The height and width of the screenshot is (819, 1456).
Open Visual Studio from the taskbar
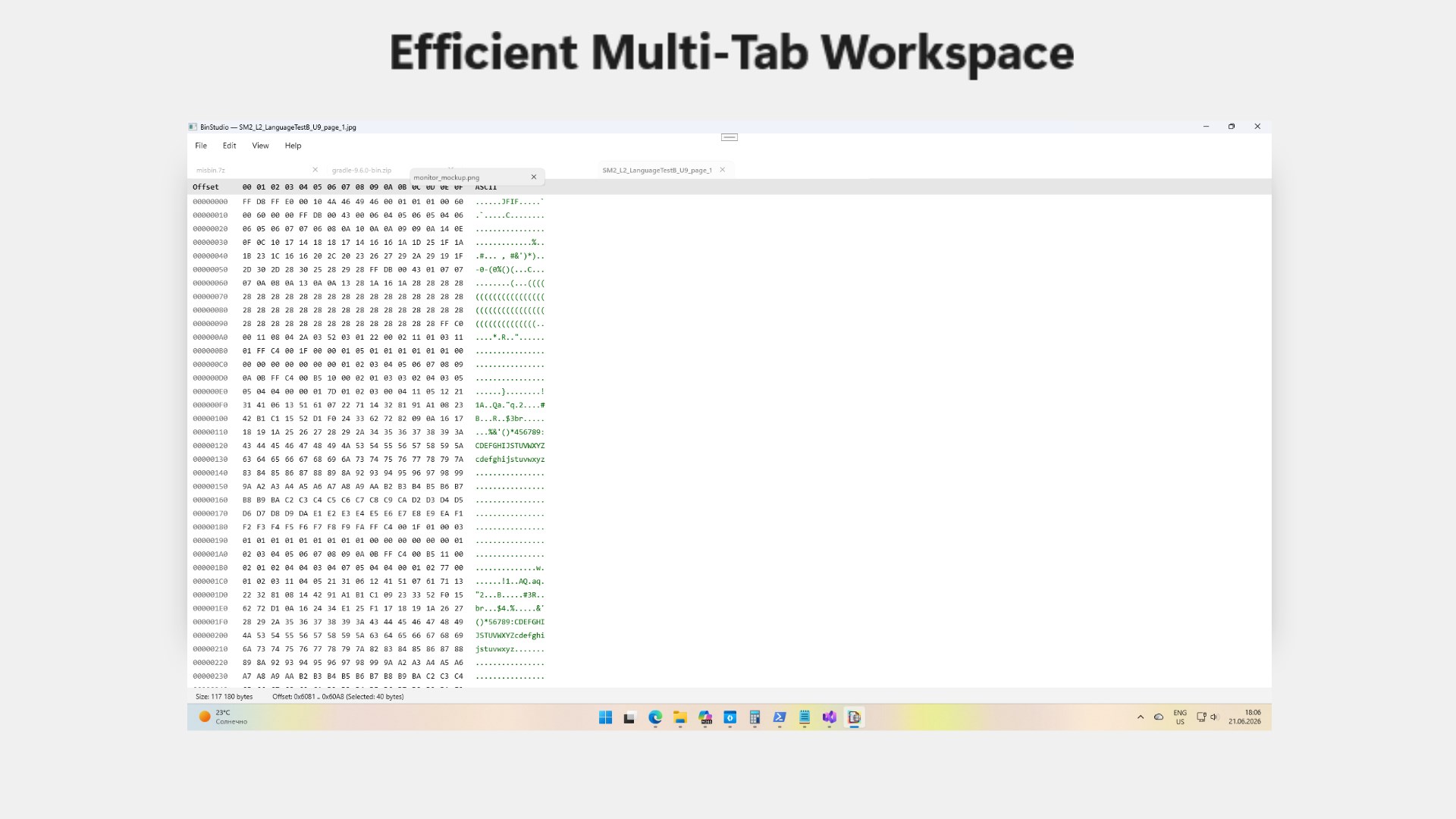click(830, 717)
